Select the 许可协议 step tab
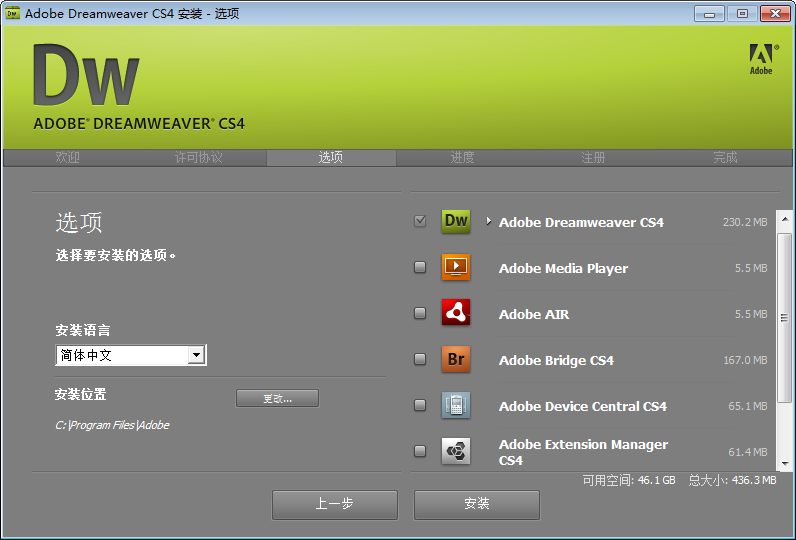Screen dimensions: 796x540 pos(198,157)
